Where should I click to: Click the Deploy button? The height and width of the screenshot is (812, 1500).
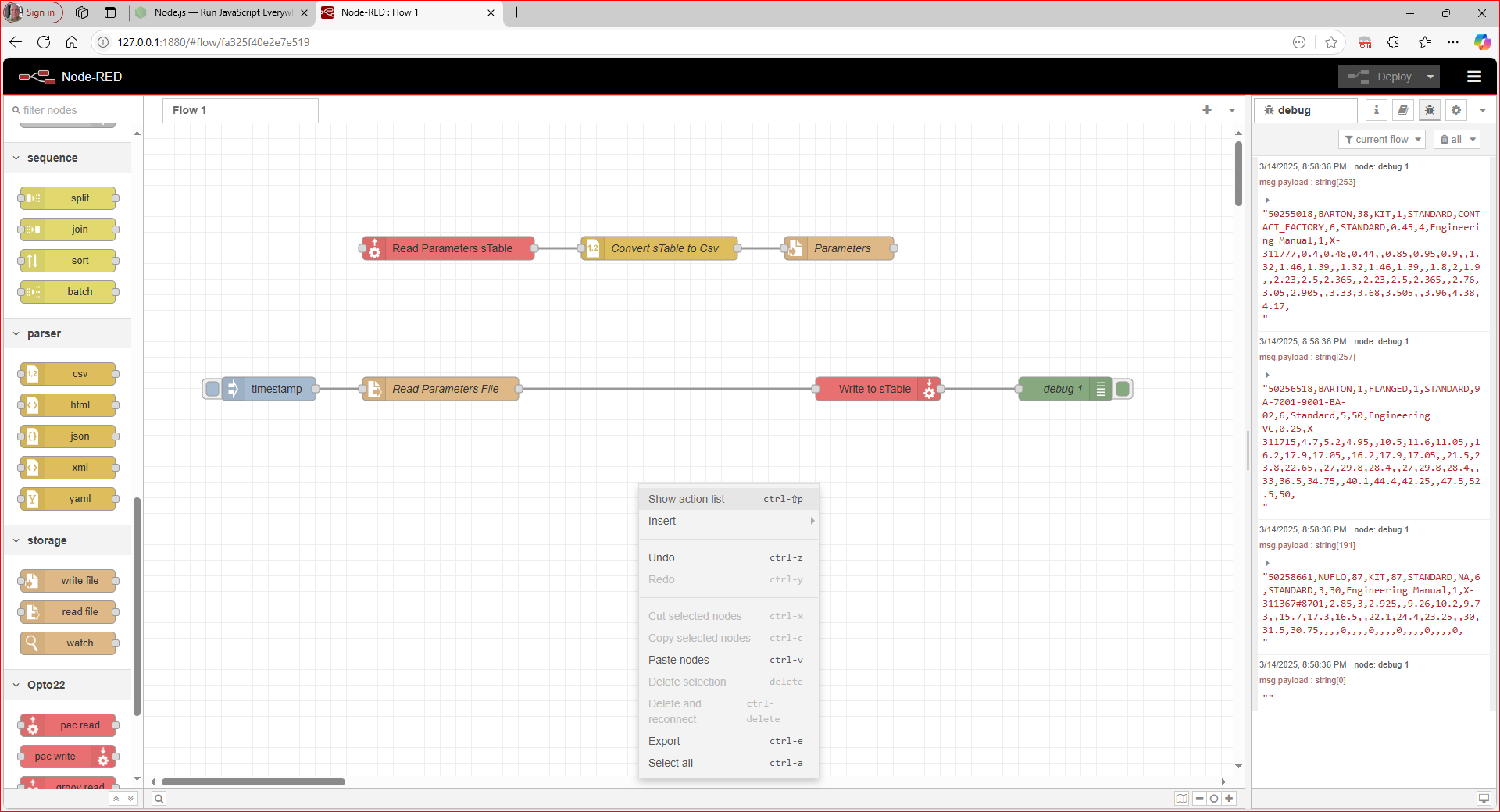(x=1381, y=77)
